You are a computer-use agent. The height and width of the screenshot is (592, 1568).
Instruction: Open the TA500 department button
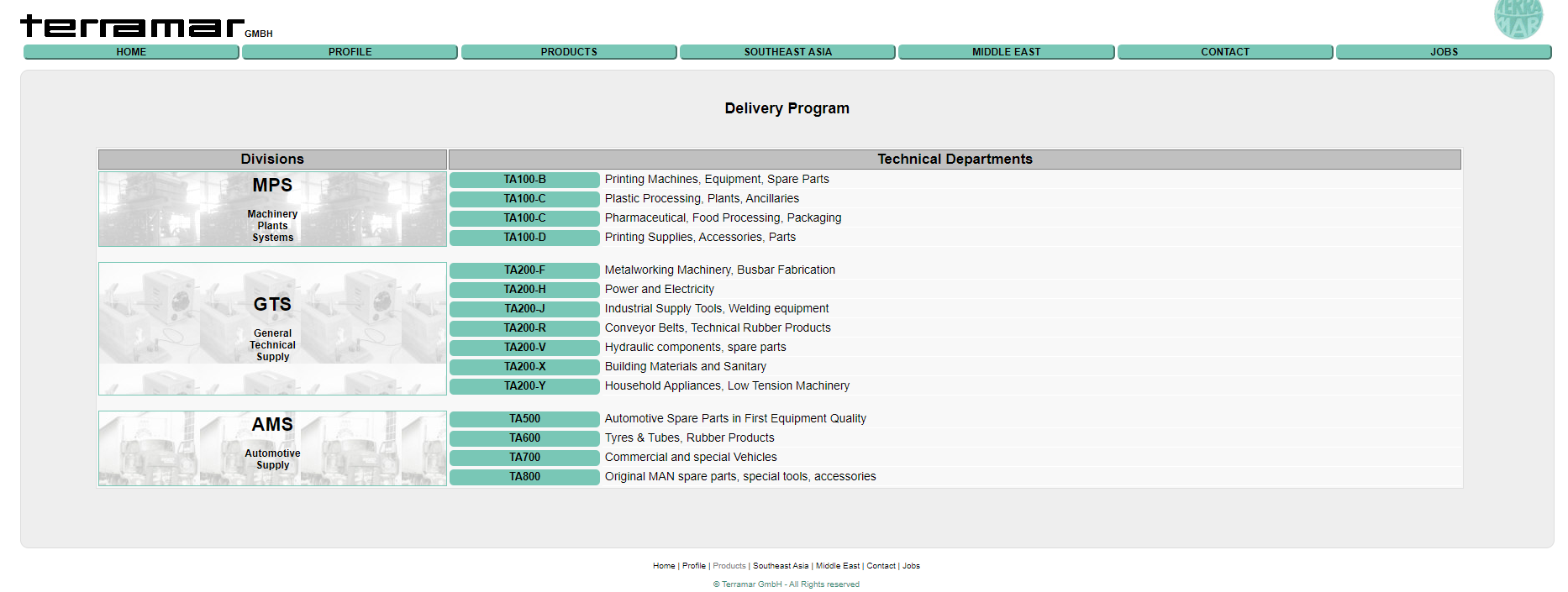[x=524, y=419]
